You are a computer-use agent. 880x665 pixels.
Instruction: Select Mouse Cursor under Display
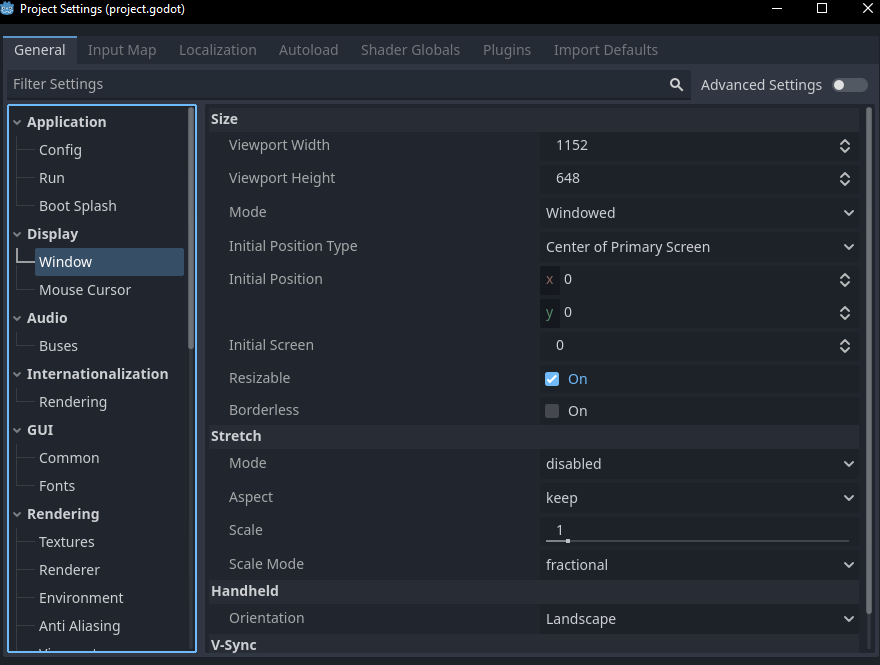[x=83, y=289]
